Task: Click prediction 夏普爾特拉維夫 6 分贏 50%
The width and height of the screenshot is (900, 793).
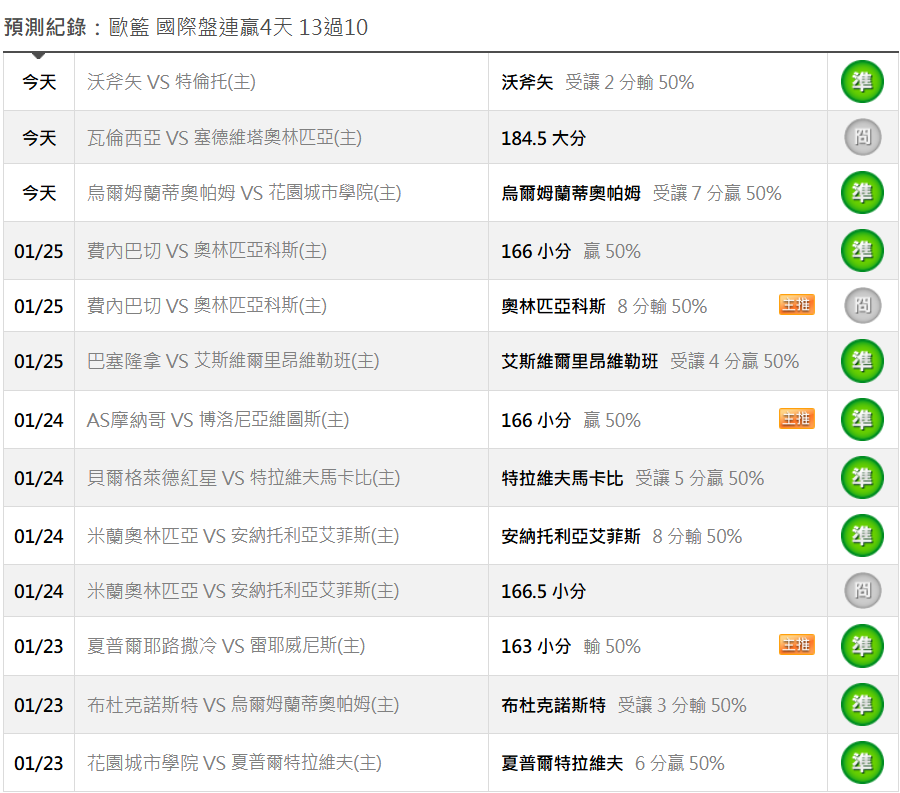Action: 612,763
